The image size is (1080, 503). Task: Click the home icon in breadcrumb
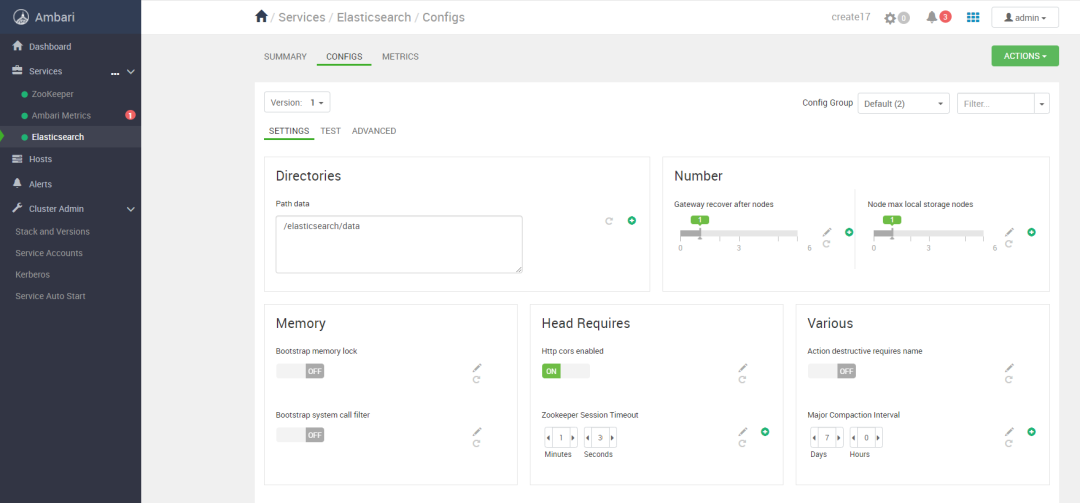[x=262, y=17]
